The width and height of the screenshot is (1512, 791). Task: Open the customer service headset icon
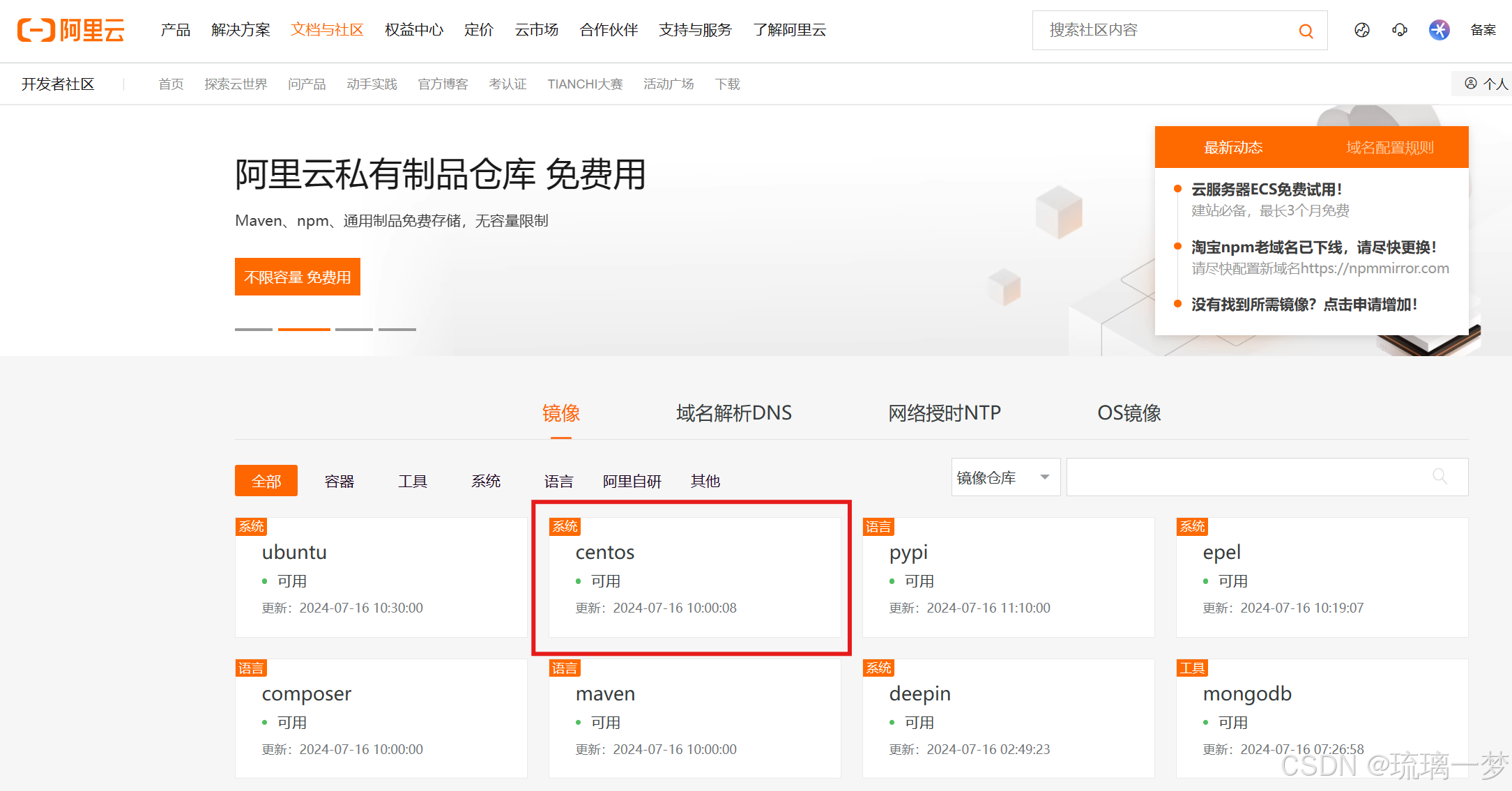tap(1400, 30)
